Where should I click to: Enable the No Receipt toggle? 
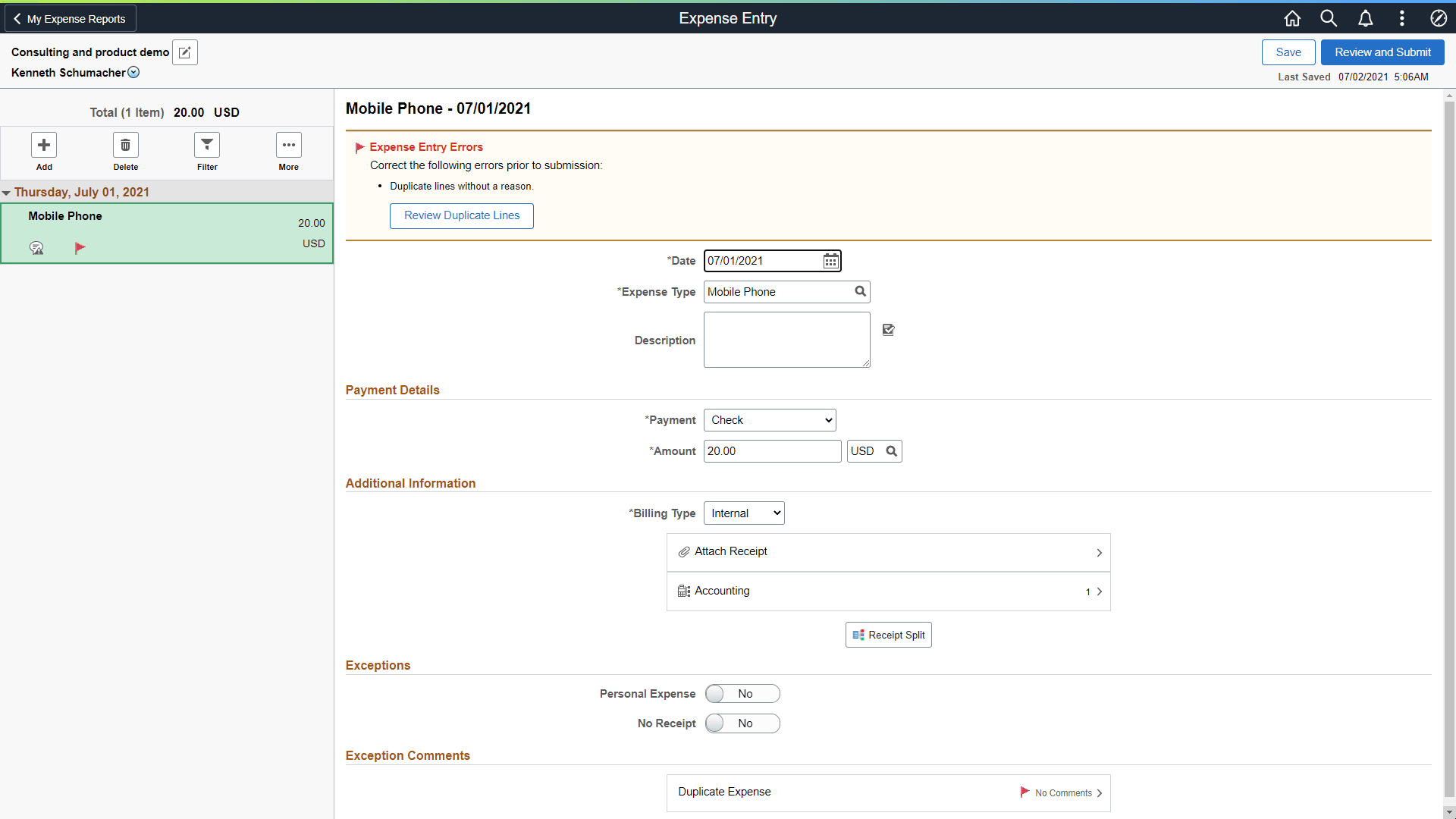(742, 723)
